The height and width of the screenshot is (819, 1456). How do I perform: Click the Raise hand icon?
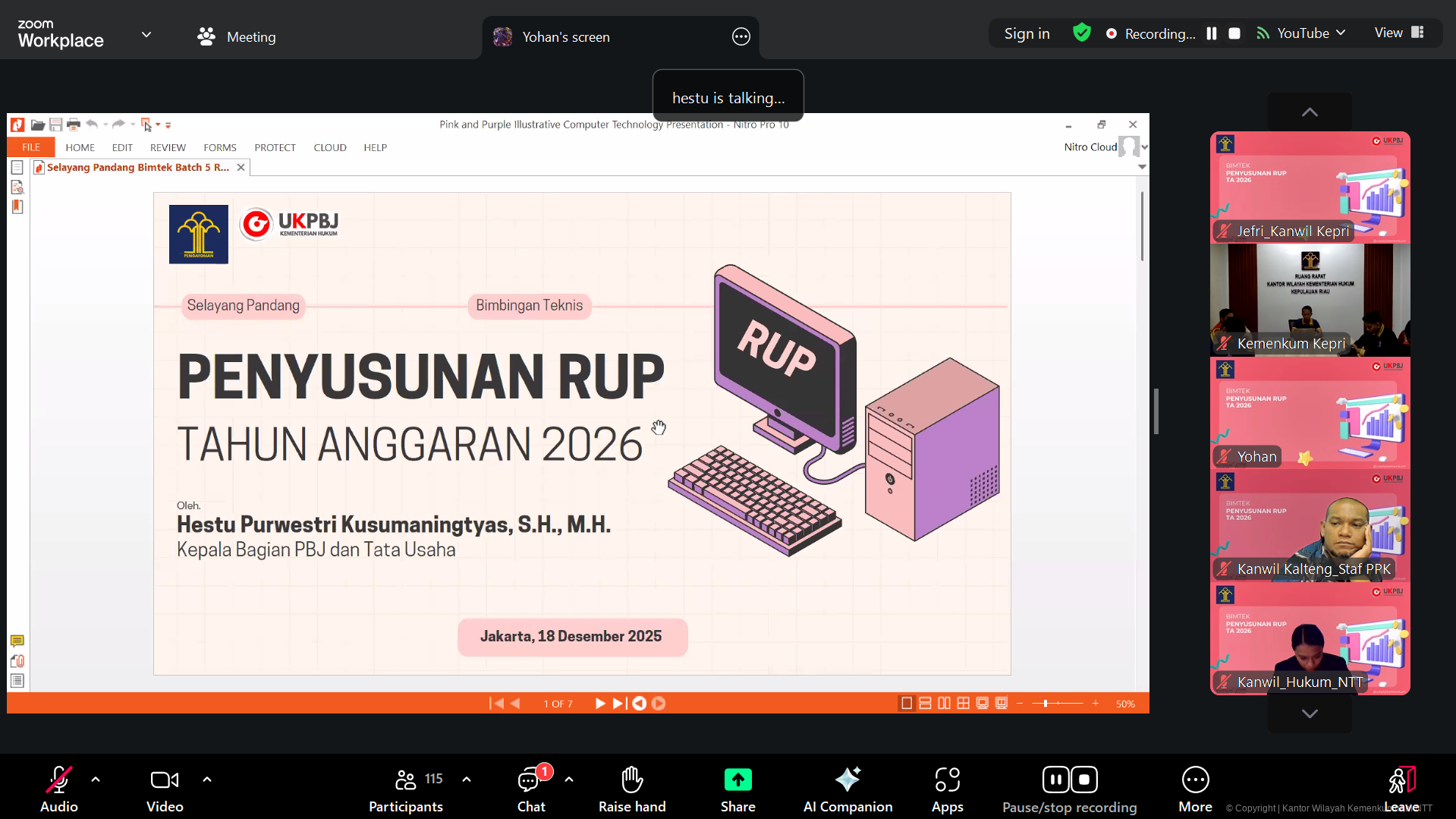[x=631, y=780]
